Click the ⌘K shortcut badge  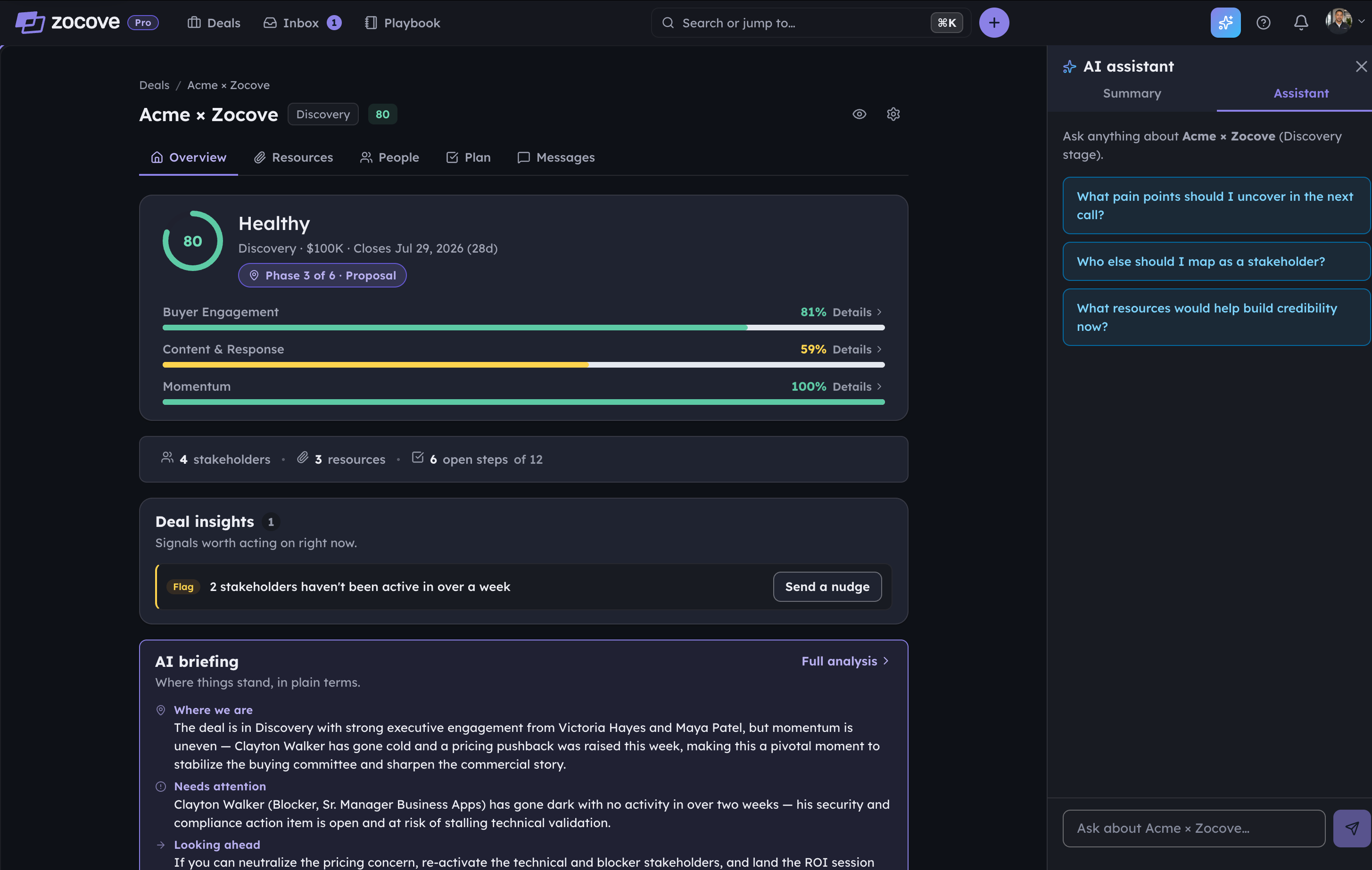click(946, 23)
